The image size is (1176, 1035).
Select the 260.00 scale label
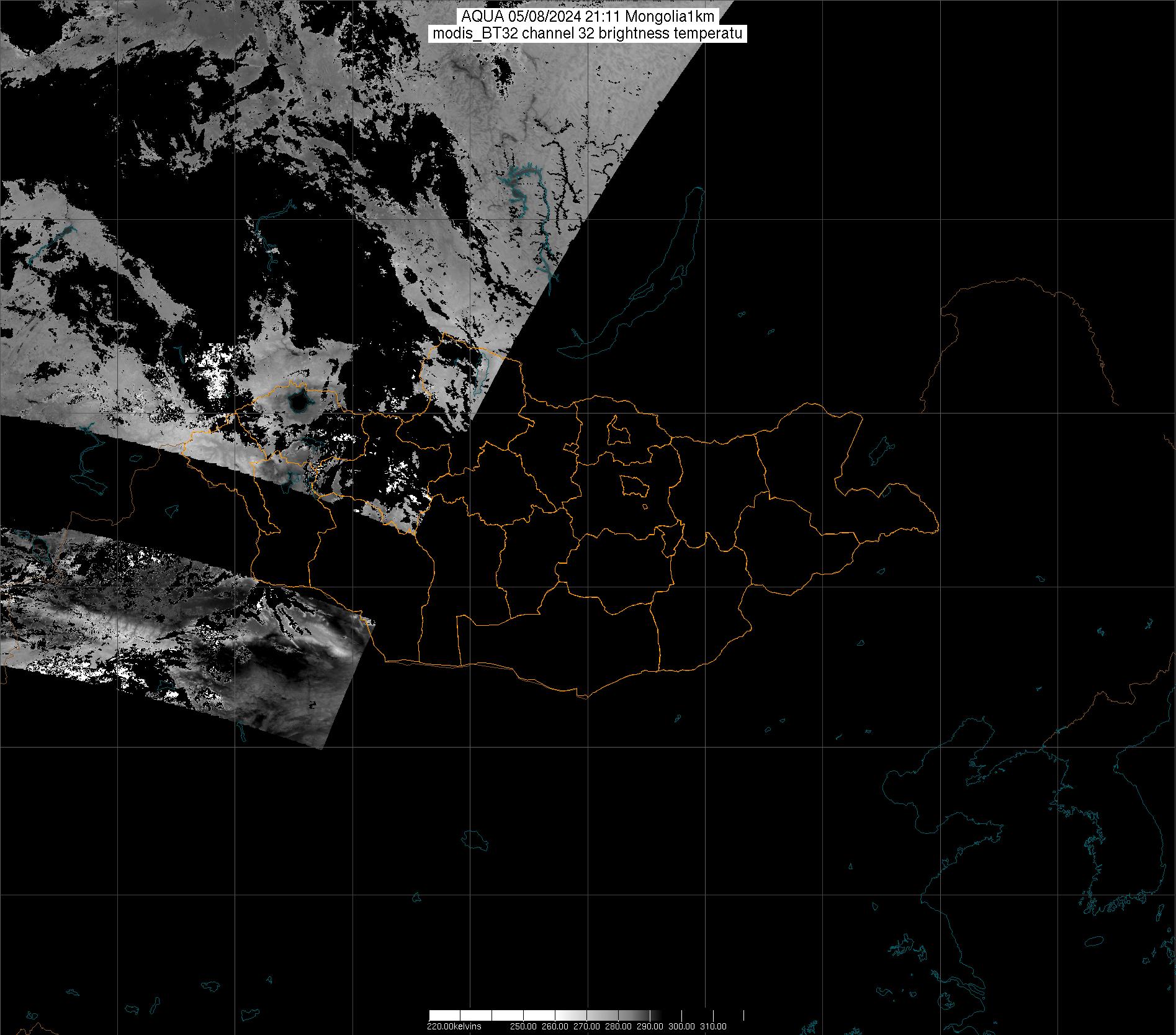tap(555, 1026)
